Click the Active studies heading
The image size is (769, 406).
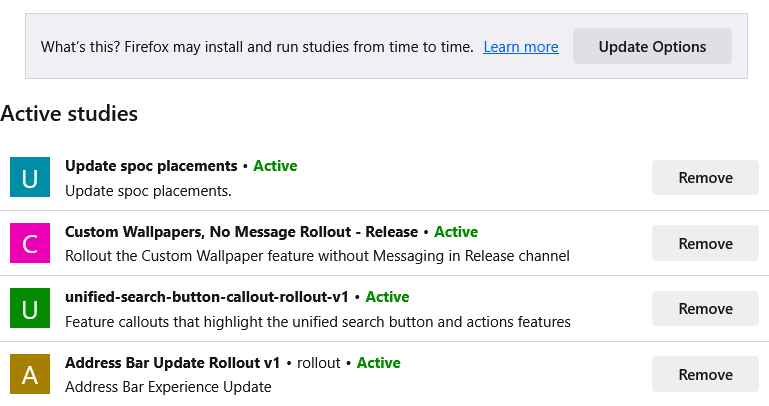coord(69,114)
